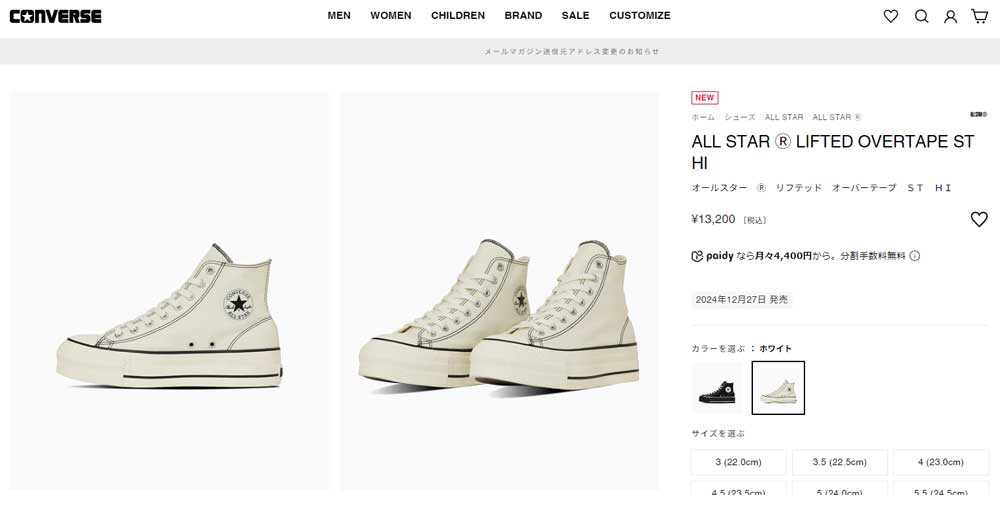Open the BRAND menu
This screenshot has height=526, width=1000.
(x=523, y=16)
